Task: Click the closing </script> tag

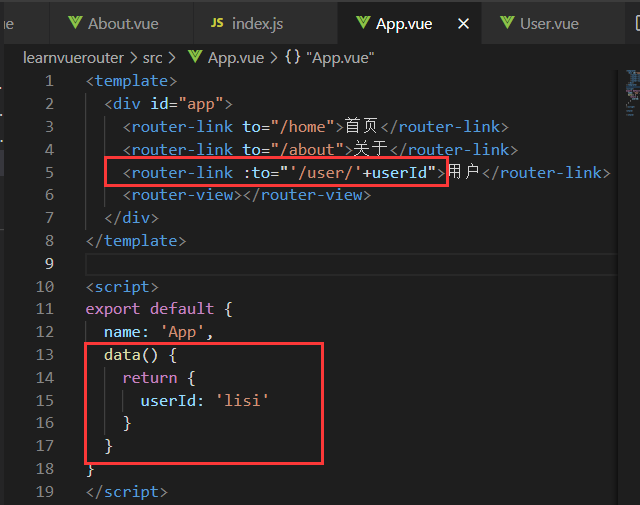Action: point(127,492)
